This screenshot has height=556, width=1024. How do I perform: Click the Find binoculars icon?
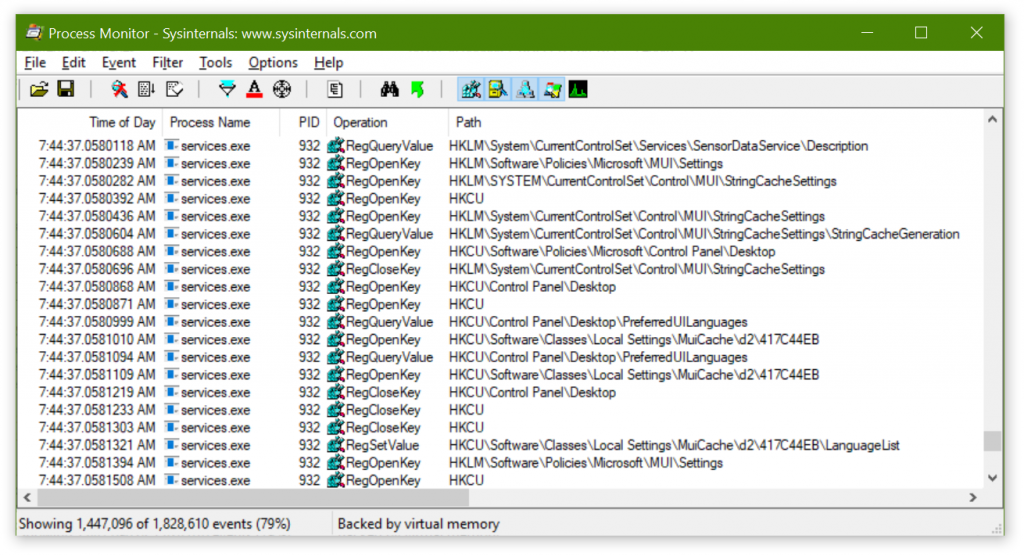[389, 89]
